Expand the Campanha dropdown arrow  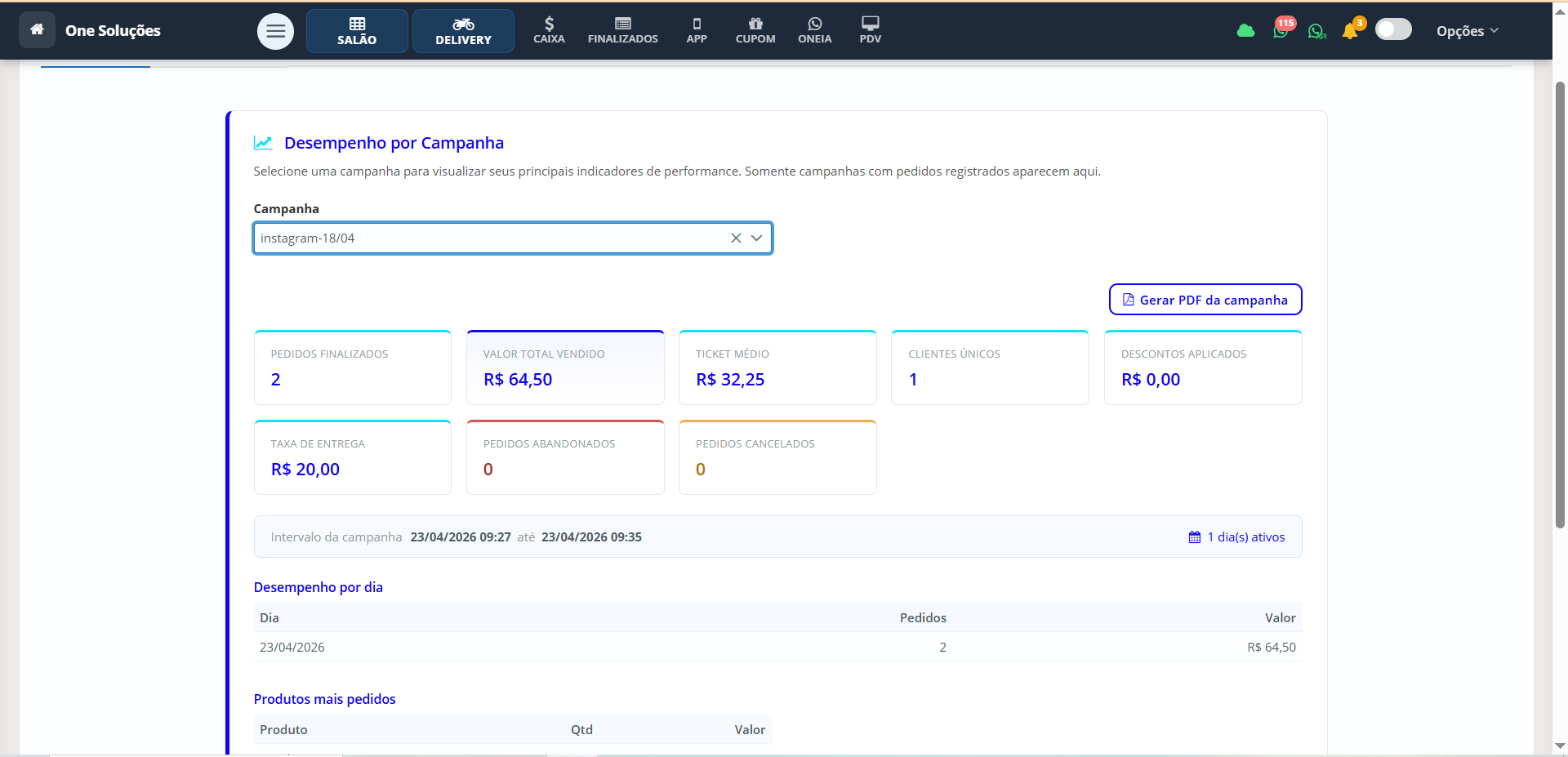pyautogui.click(x=756, y=238)
